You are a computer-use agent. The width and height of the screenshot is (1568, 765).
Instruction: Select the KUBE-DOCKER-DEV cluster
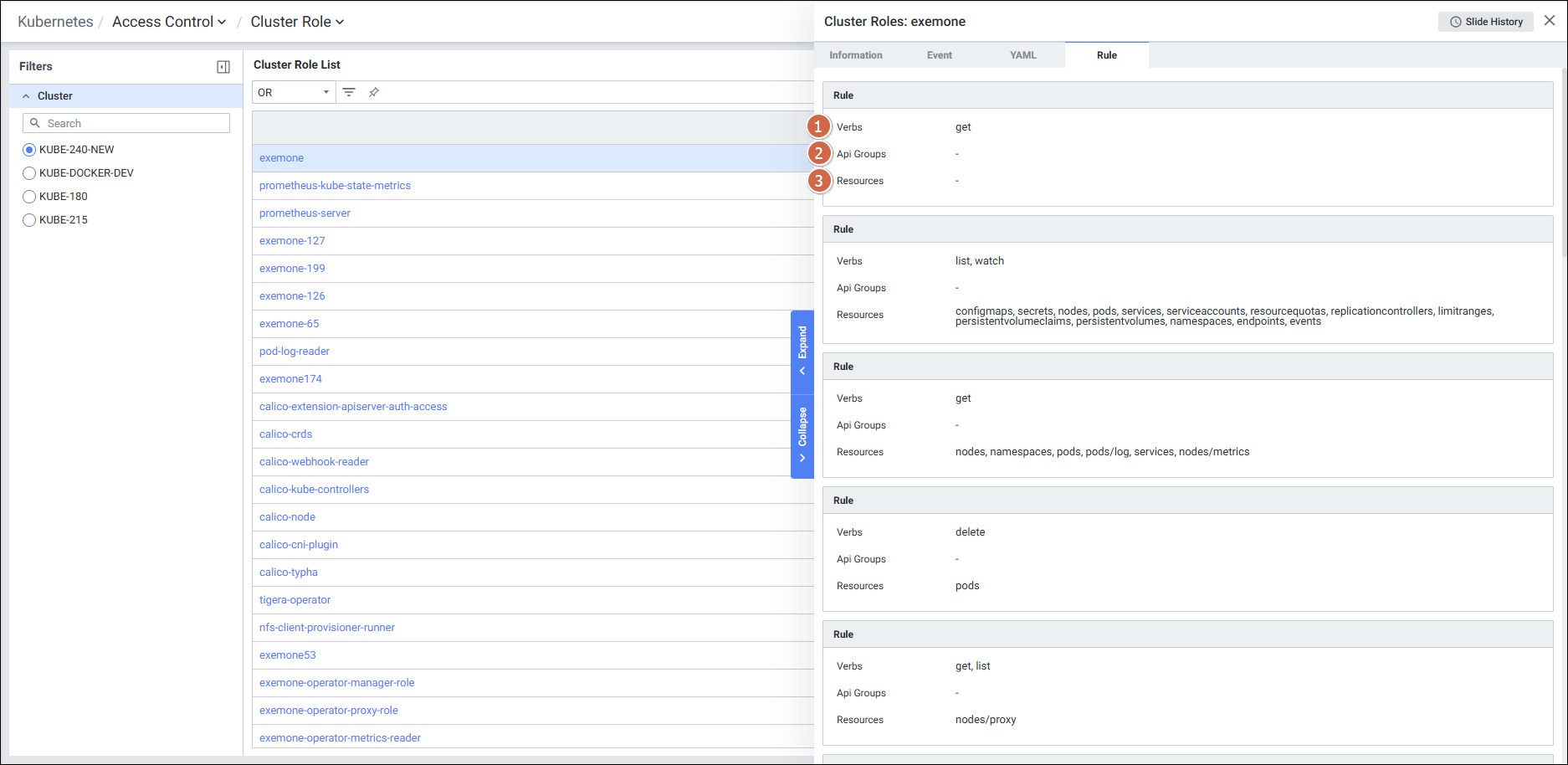pyautogui.click(x=29, y=173)
